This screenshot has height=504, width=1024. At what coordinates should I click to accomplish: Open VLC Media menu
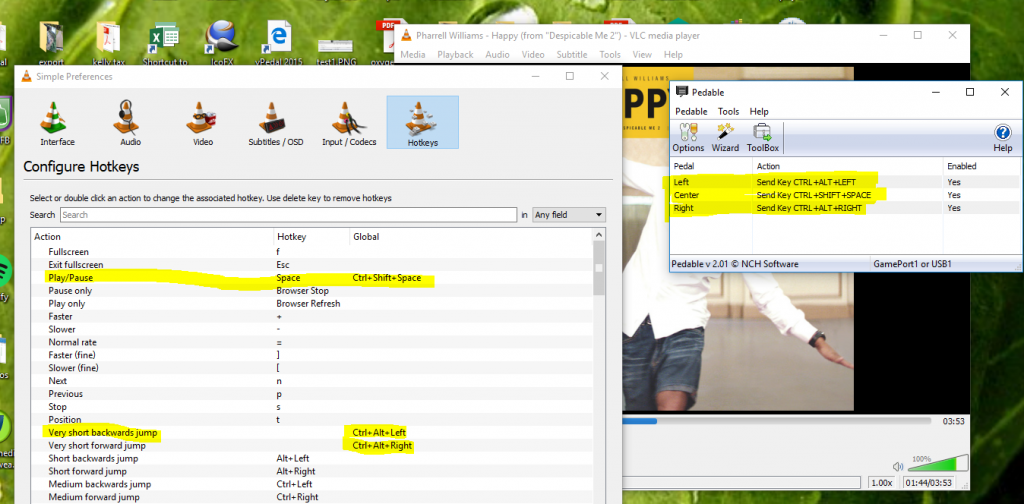pyautogui.click(x=413, y=55)
